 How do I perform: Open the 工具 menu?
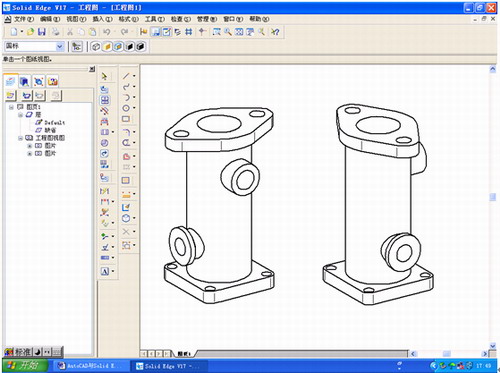(155, 19)
